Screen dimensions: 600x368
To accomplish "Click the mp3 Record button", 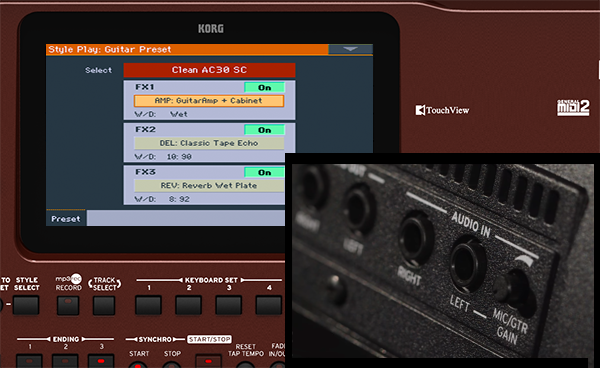I will click(68, 305).
